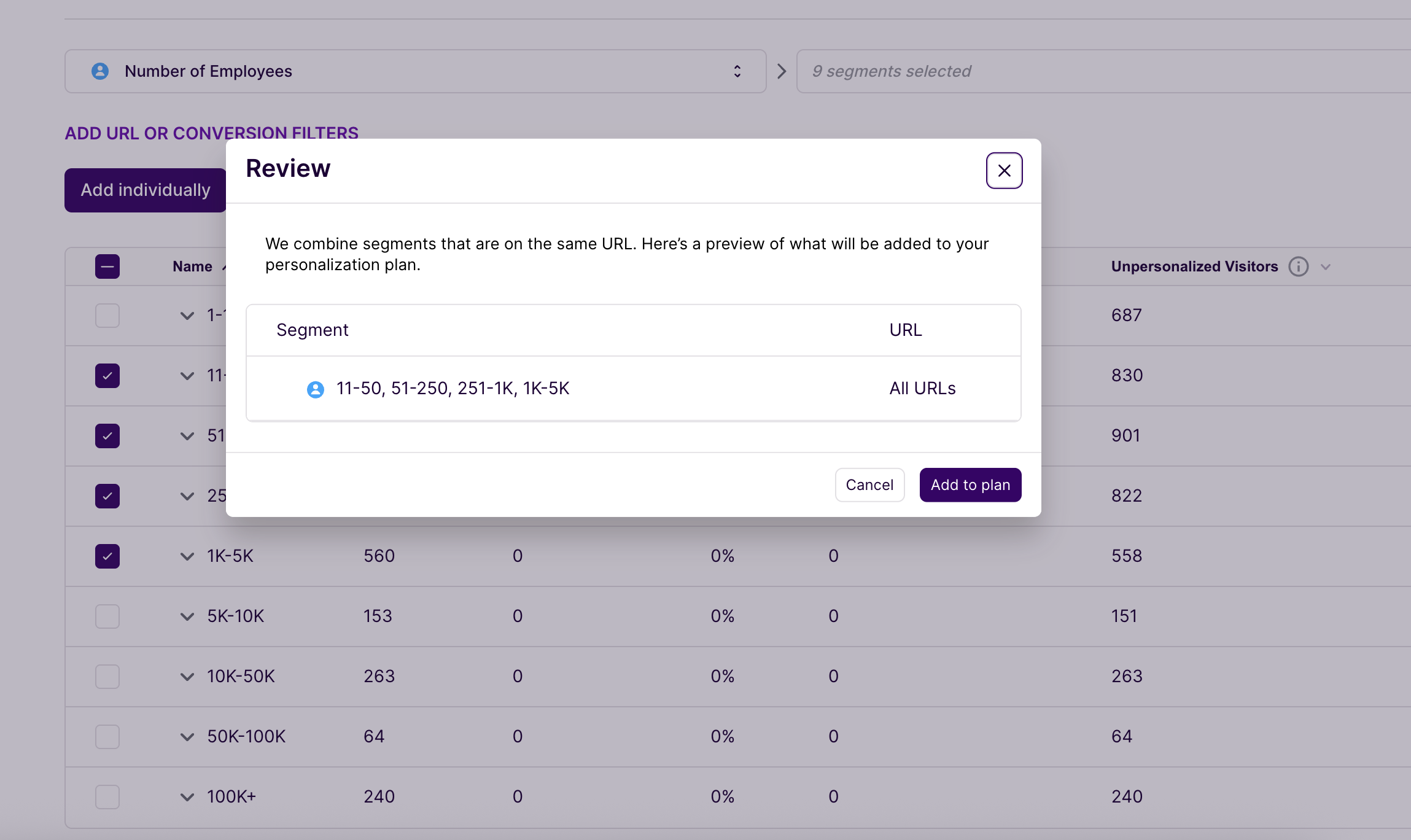This screenshot has width=1411, height=840.
Task: Click the 10K-50K segment name
Action: (x=241, y=677)
